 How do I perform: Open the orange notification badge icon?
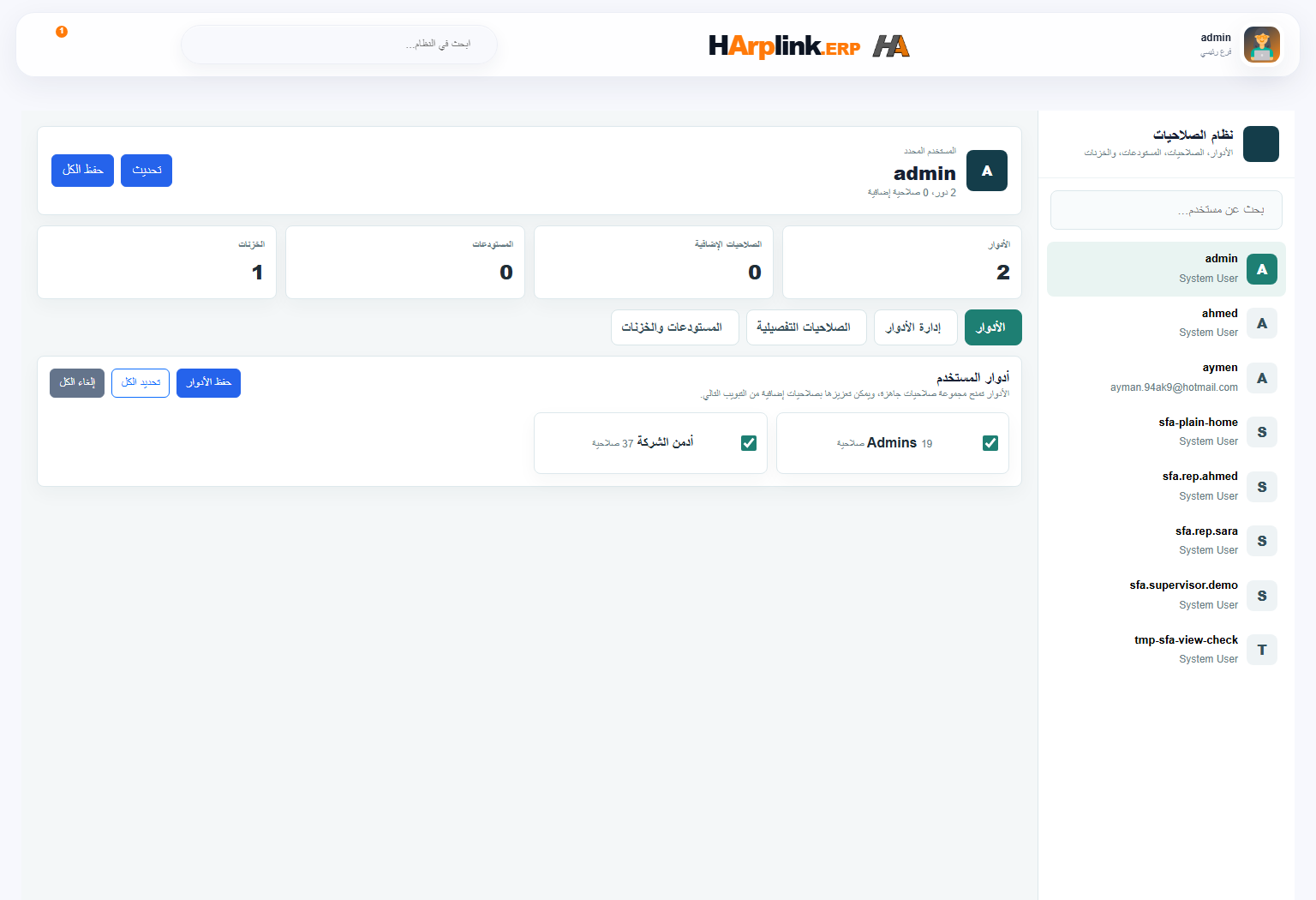(x=62, y=32)
